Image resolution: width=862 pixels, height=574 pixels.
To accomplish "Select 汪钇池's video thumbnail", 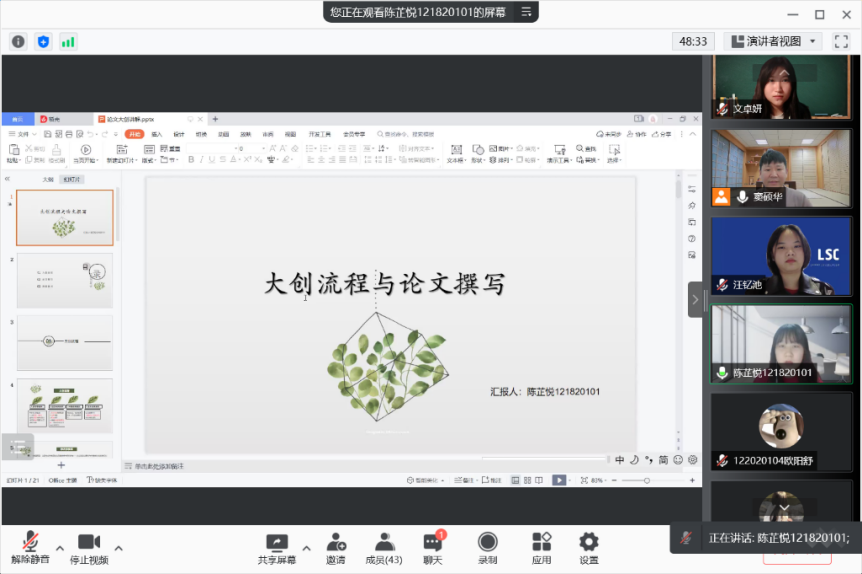I will (780, 256).
